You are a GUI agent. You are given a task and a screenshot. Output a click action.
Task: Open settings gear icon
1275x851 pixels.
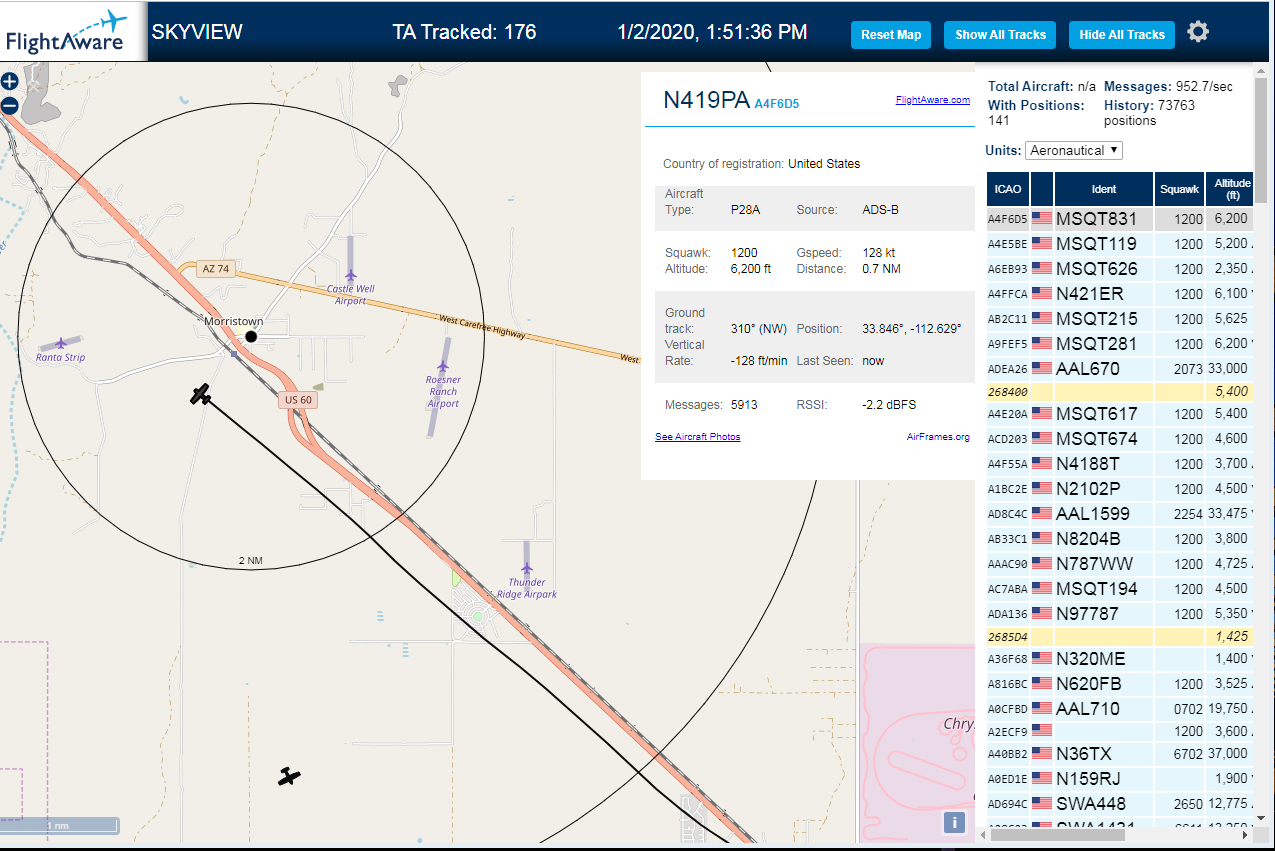pyautogui.click(x=1198, y=32)
